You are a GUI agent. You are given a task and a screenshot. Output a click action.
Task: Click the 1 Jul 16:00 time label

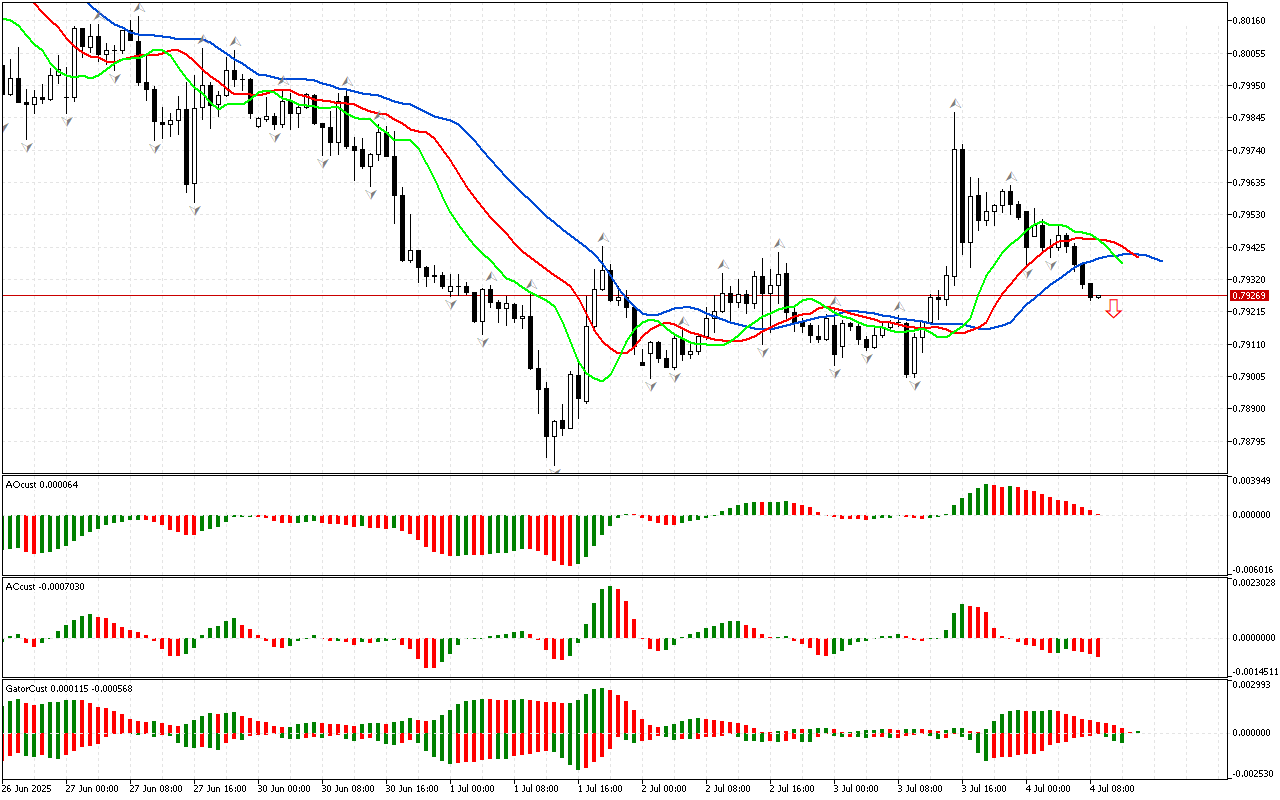(x=600, y=789)
